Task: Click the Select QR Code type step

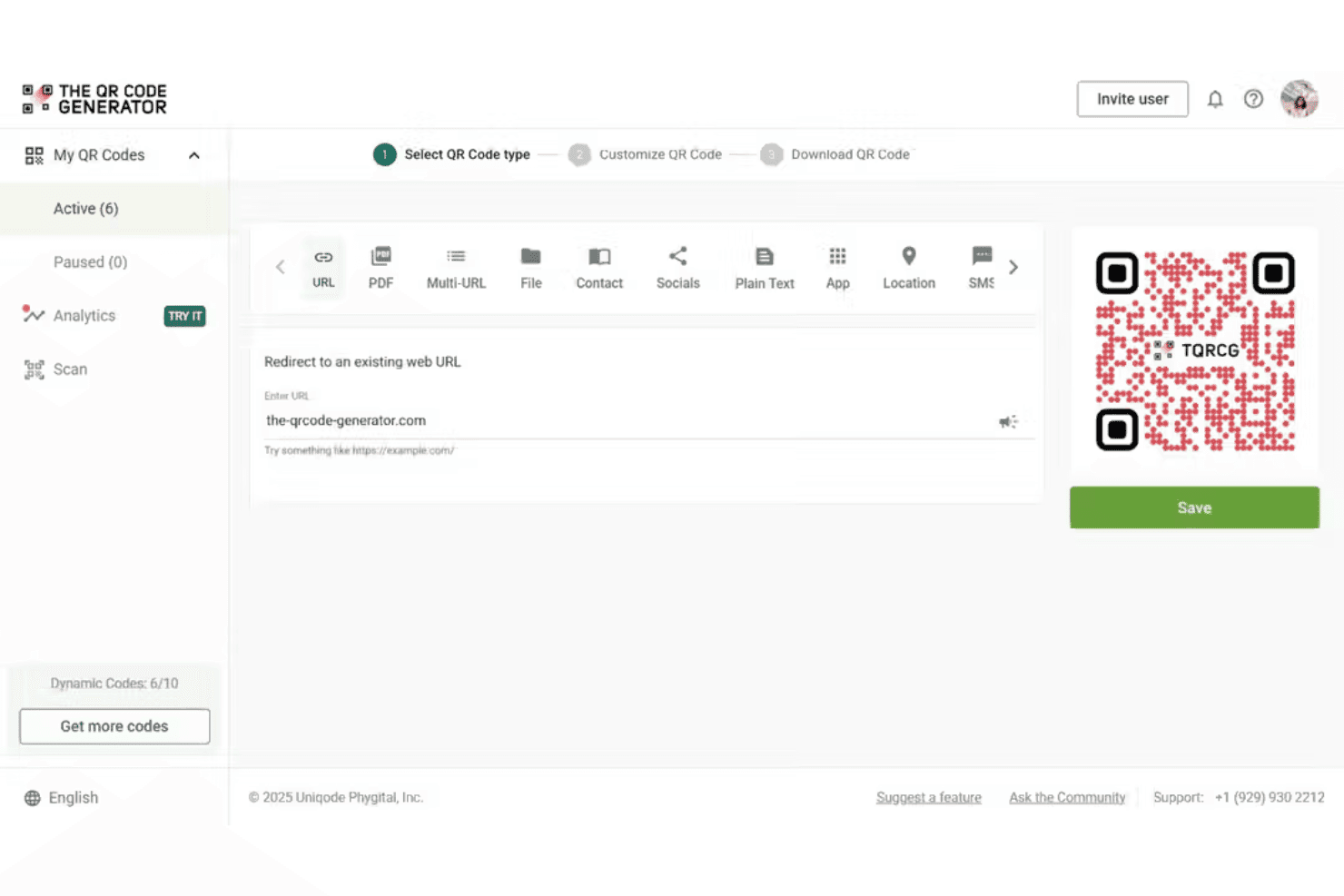Action: click(x=452, y=154)
